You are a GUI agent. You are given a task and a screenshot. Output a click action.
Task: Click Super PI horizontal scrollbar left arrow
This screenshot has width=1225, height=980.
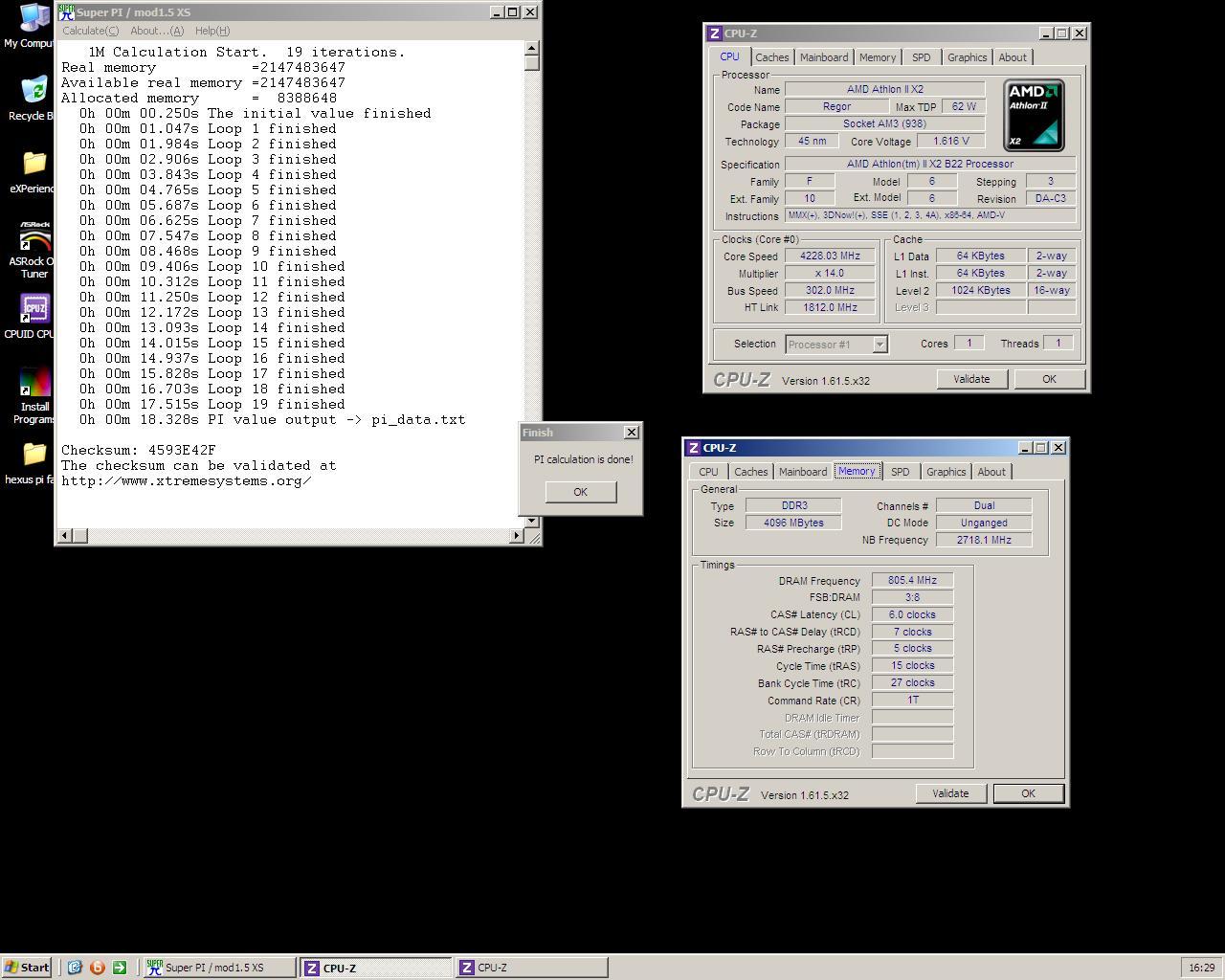[65, 536]
